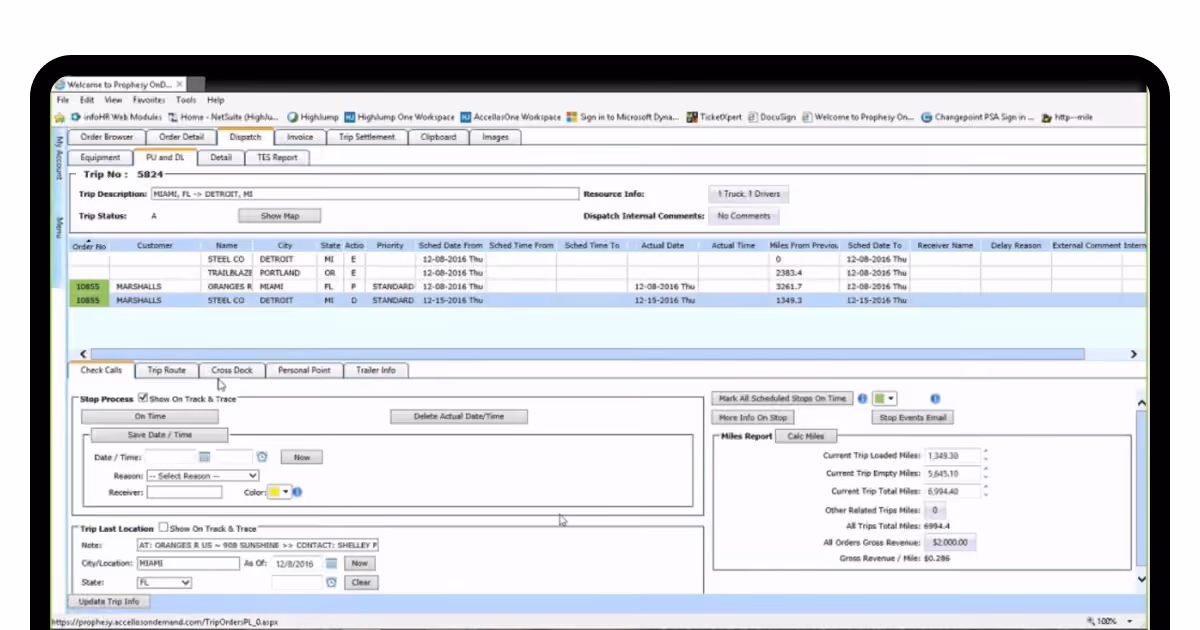Click Mark All Scheduled Stops On Time

(x=783, y=398)
